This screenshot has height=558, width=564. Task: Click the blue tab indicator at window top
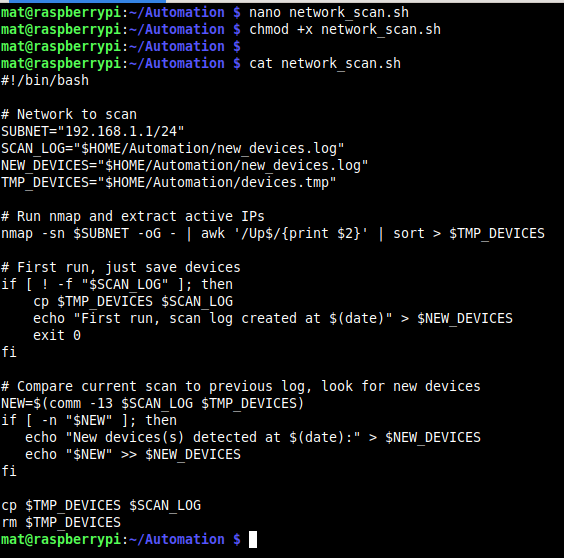pyautogui.click(x=87, y=1)
